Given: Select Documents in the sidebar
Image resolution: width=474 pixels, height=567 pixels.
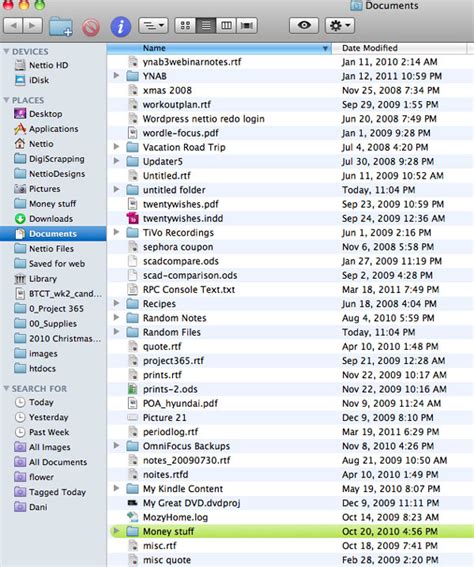Looking at the screenshot, I should pos(53,234).
